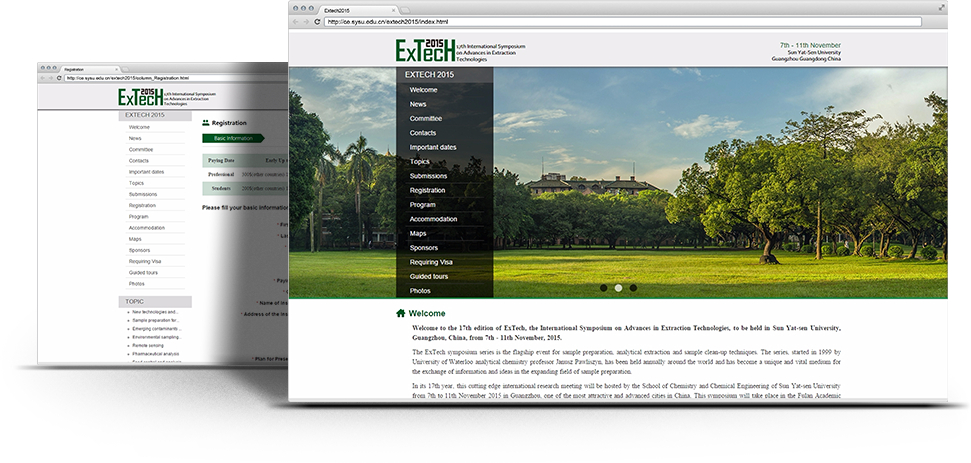
Task: Reload the Registration page in the back browser
Action: click(x=60, y=78)
